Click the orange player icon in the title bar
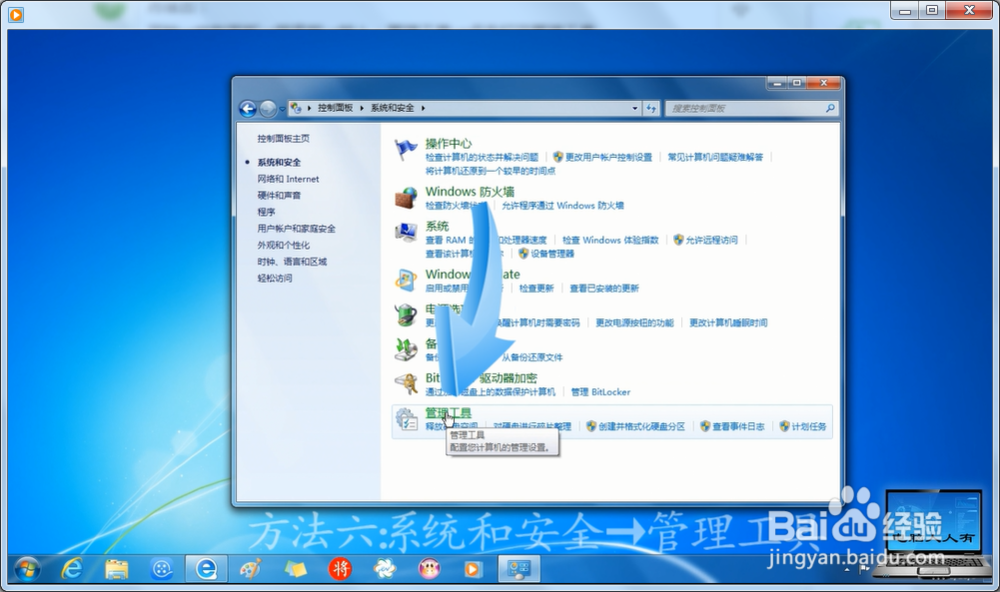This screenshot has width=1000, height=592. pos(16,14)
